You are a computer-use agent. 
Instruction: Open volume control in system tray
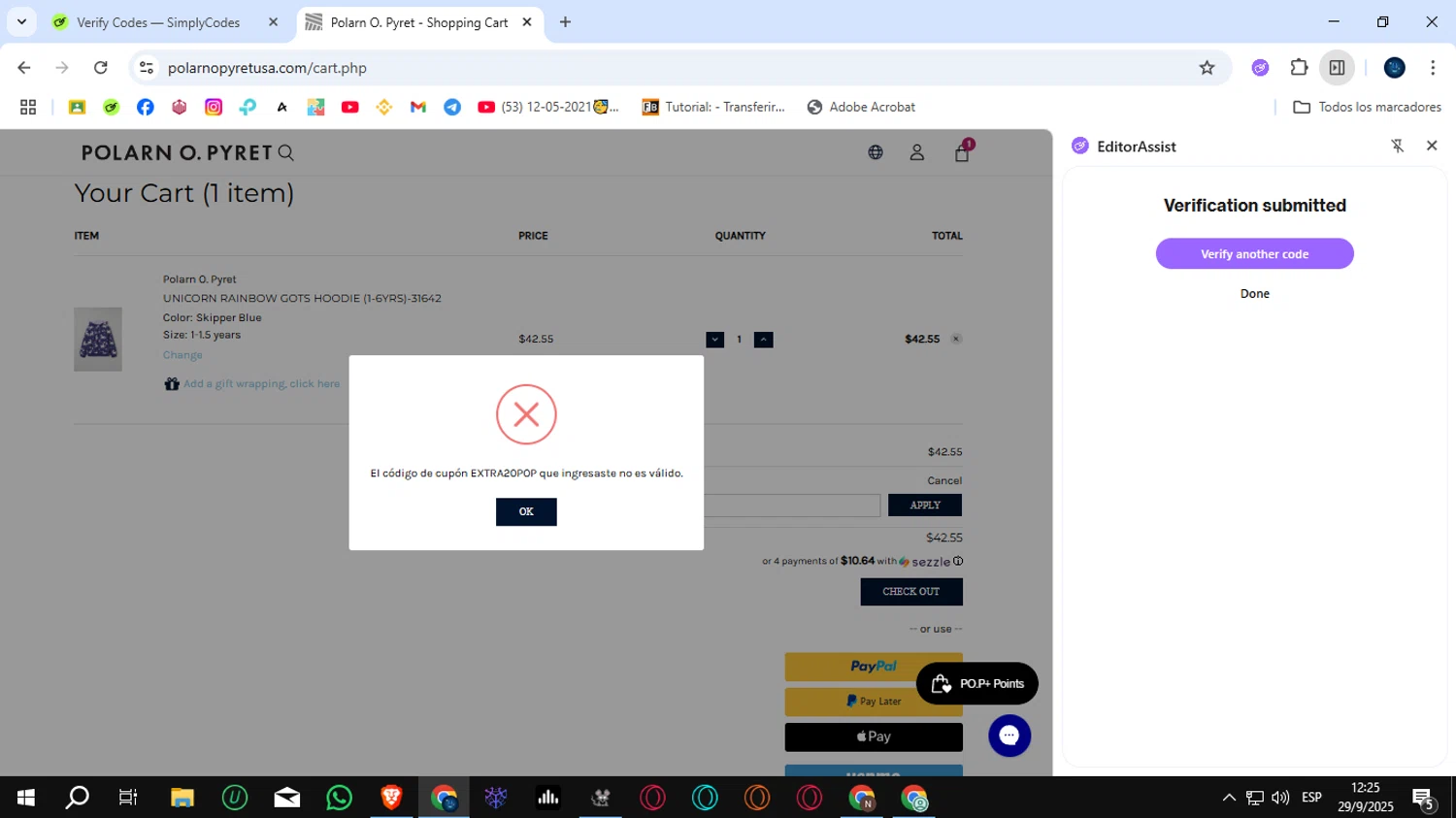(1280, 798)
